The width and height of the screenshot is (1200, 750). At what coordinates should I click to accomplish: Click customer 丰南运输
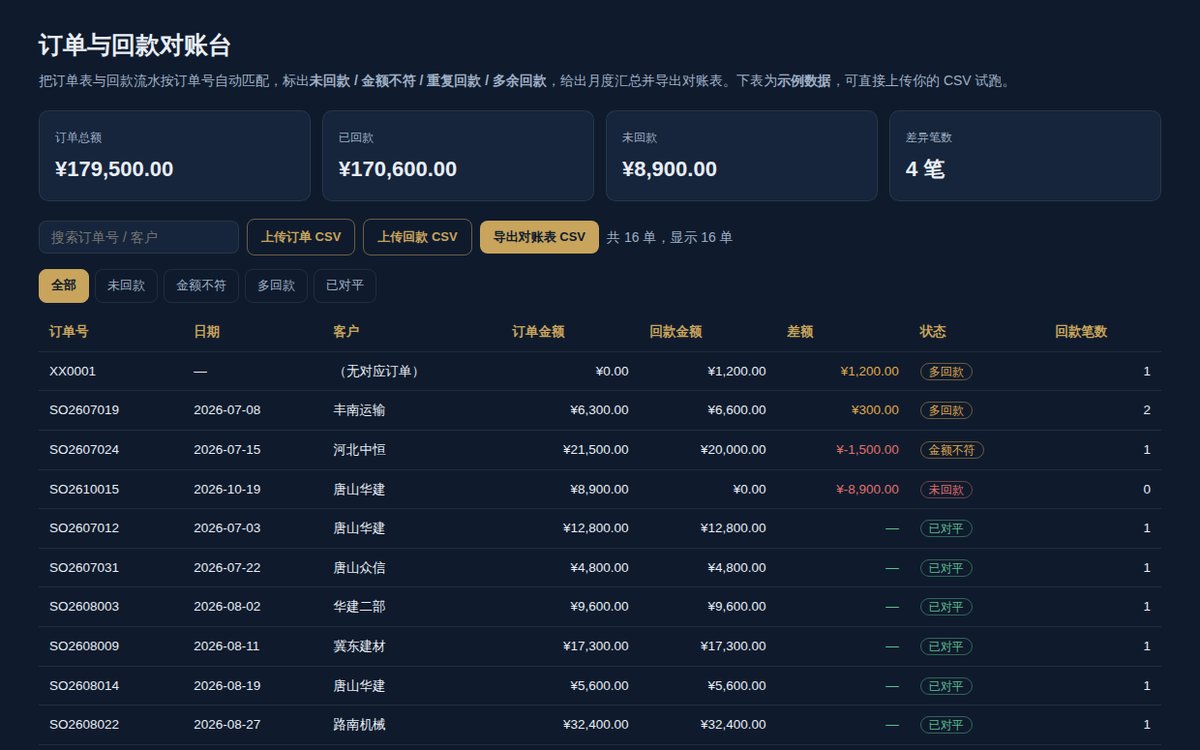(359, 410)
